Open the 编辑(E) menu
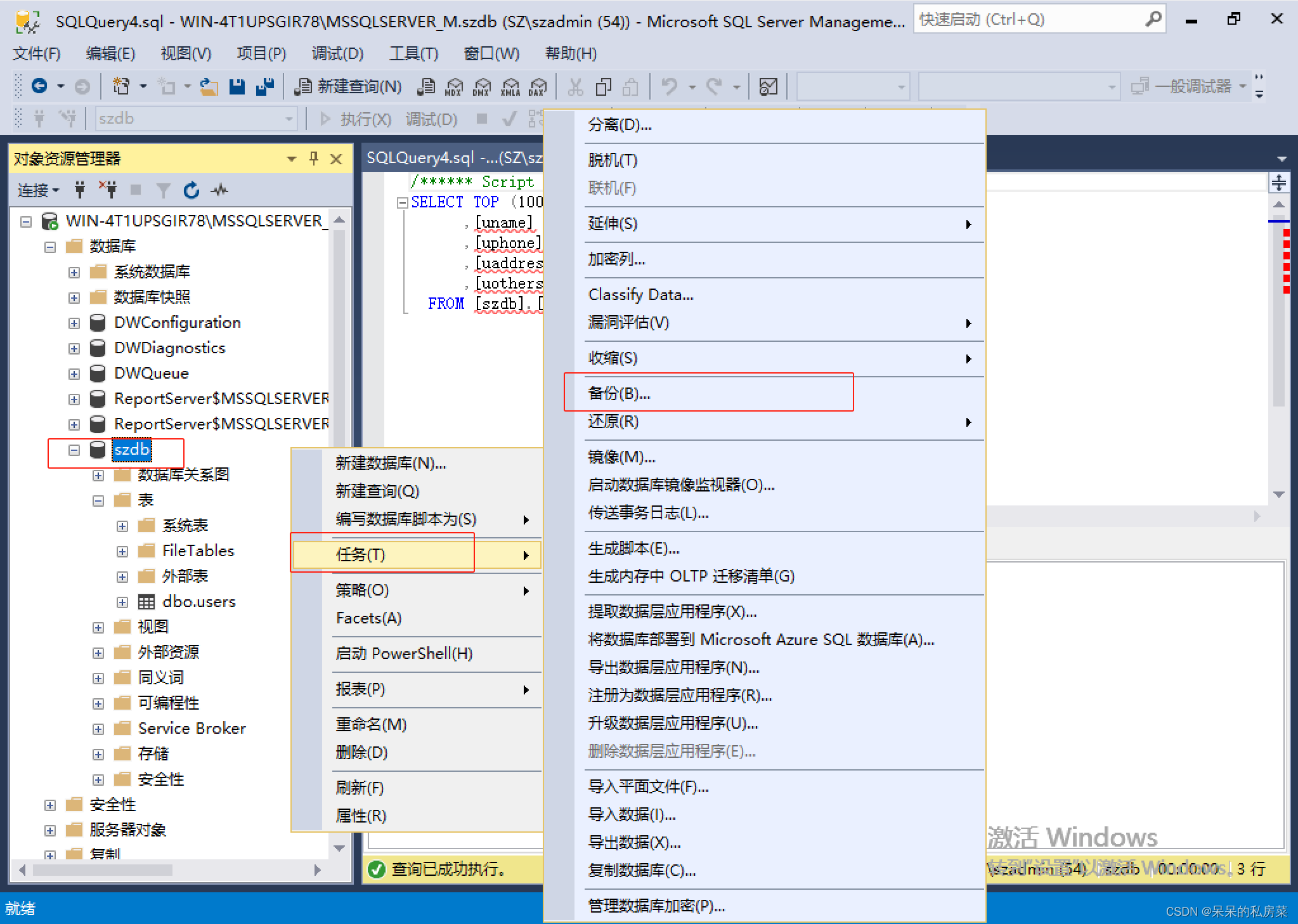Image resolution: width=1298 pixels, height=924 pixels. 110,53
